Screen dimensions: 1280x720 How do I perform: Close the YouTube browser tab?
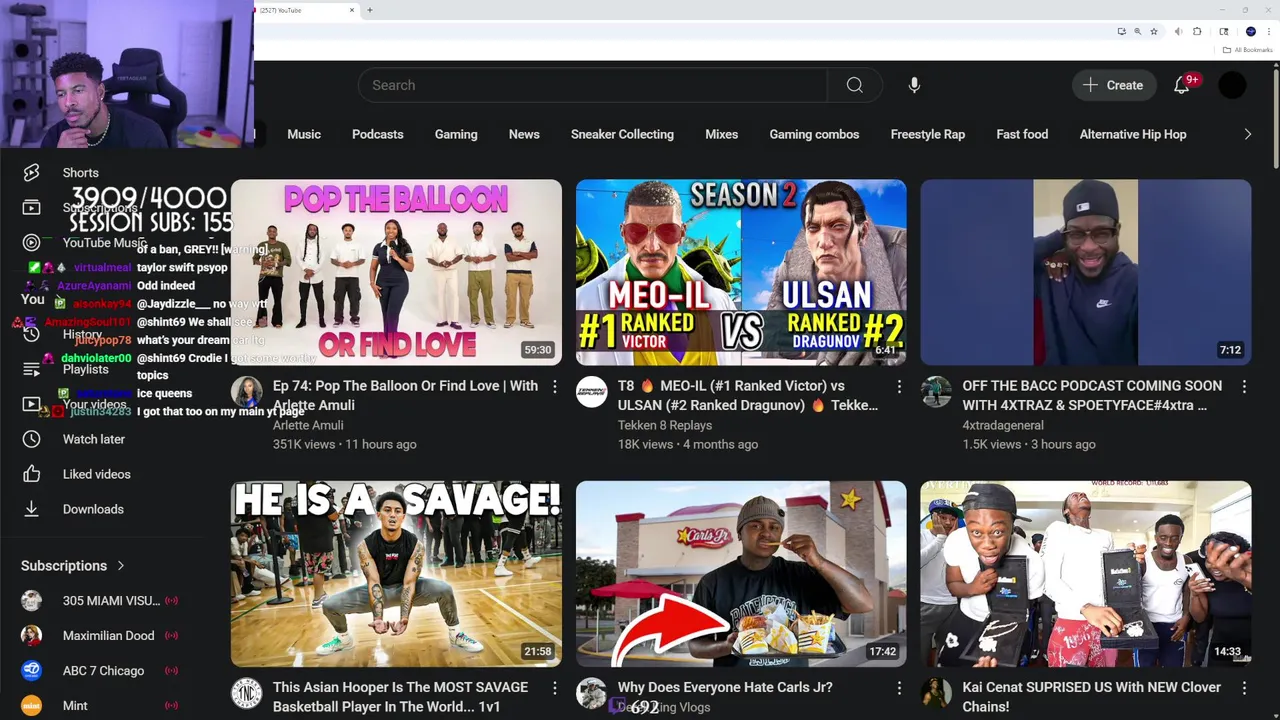[352, 10]
